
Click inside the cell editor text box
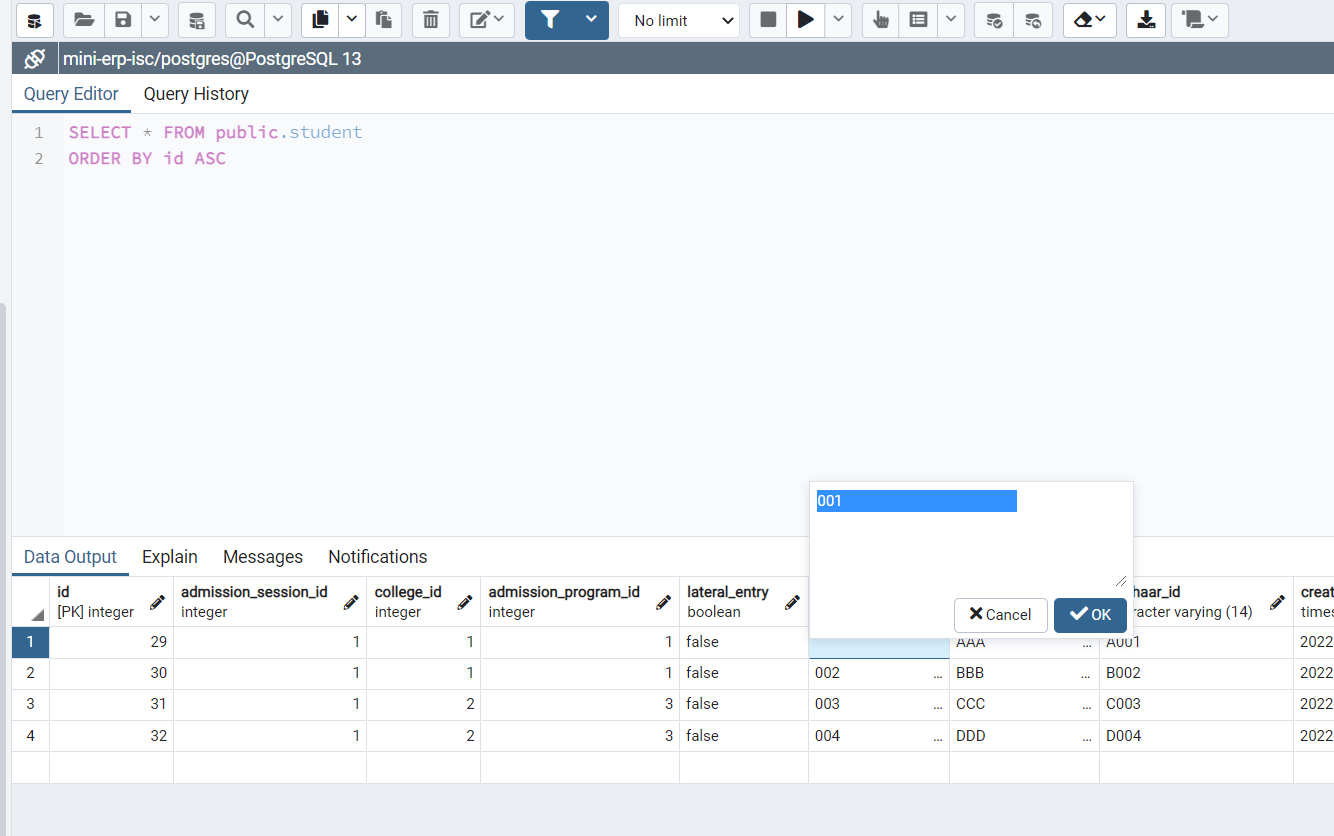point(915,500)
